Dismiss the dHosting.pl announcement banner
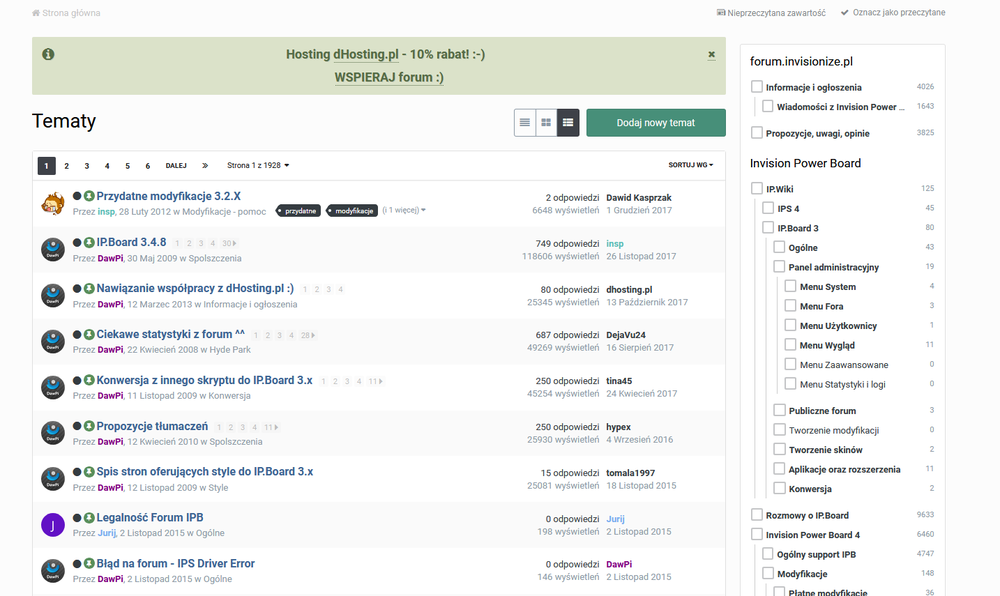The image size is (1000, 596). (711, 55)
